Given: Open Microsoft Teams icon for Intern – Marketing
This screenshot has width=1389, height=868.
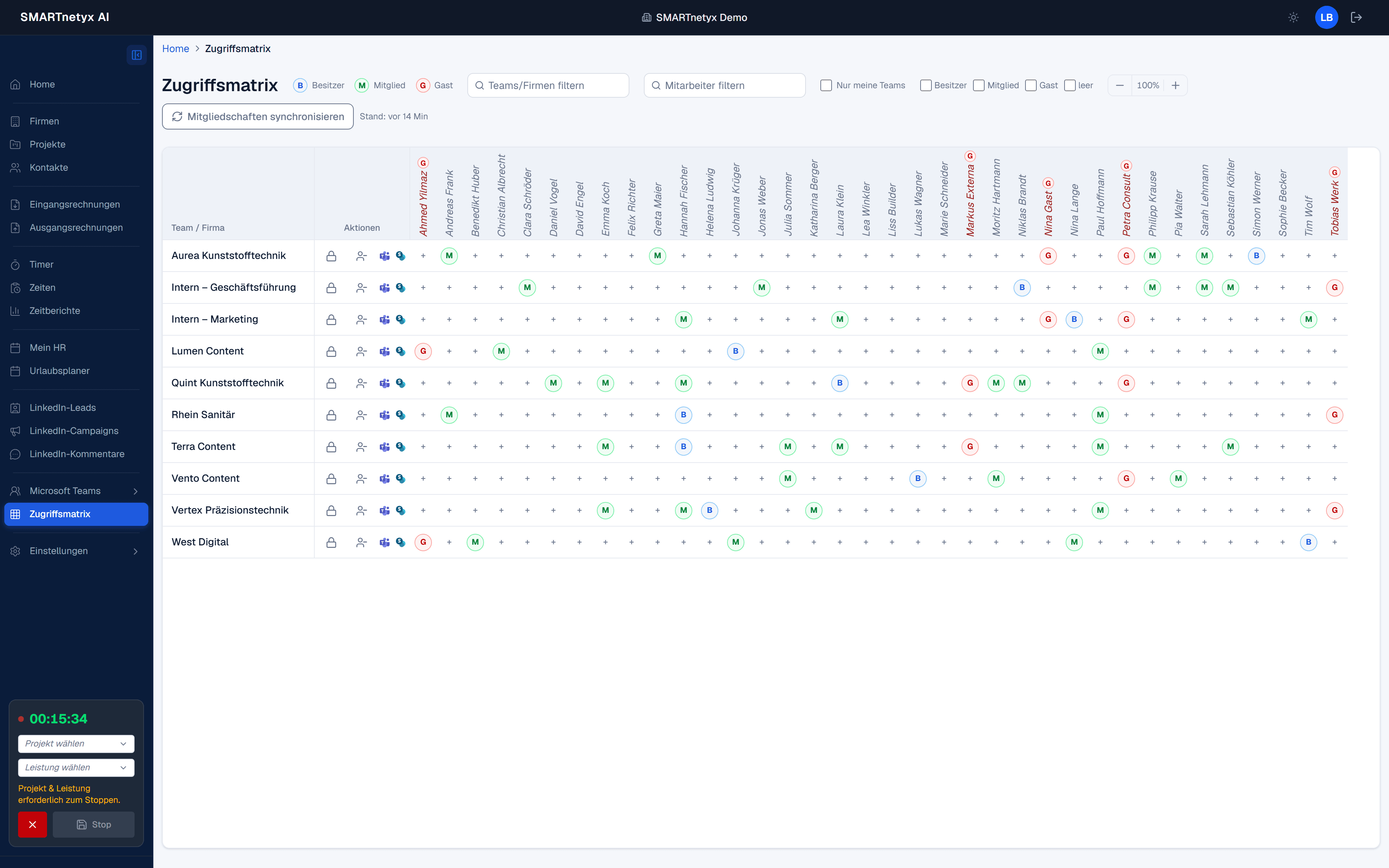Looking at the screenshot, I should click(385, 320).
